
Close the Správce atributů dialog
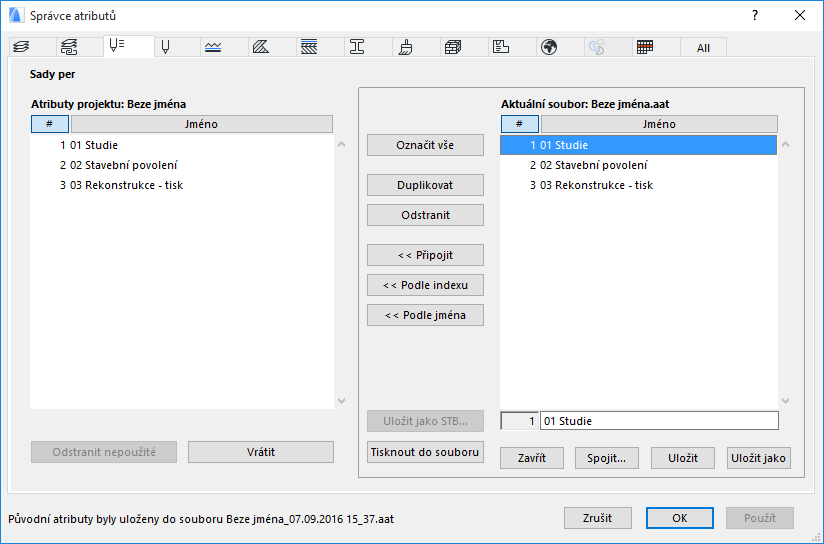[800, 15]
